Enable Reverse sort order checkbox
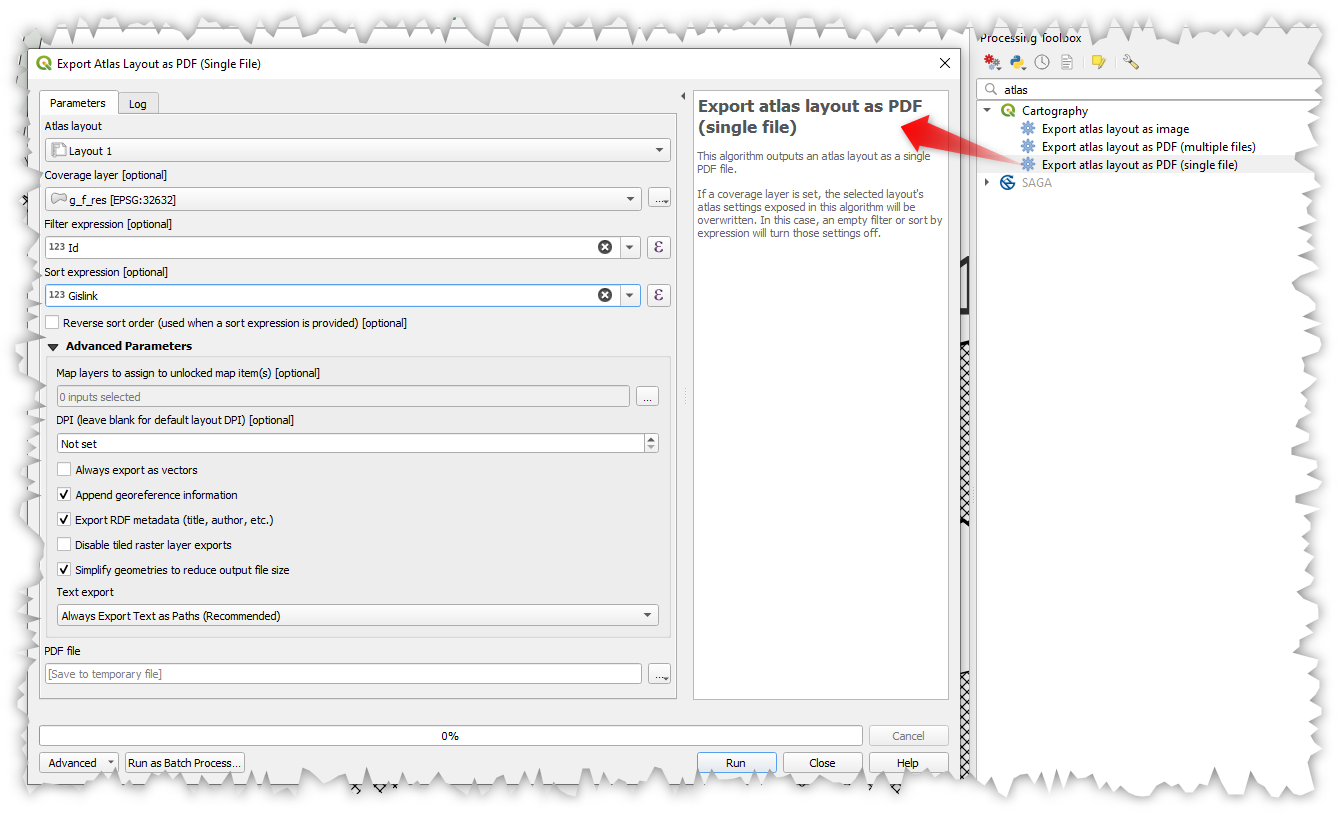The image size is (1338, 813). 53,323
